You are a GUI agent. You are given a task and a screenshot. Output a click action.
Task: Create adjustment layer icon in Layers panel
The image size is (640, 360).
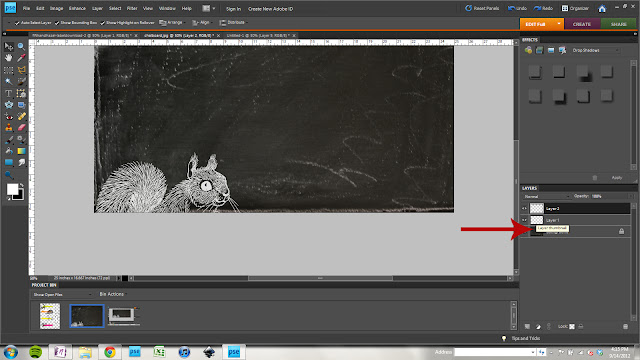(538, 327)
